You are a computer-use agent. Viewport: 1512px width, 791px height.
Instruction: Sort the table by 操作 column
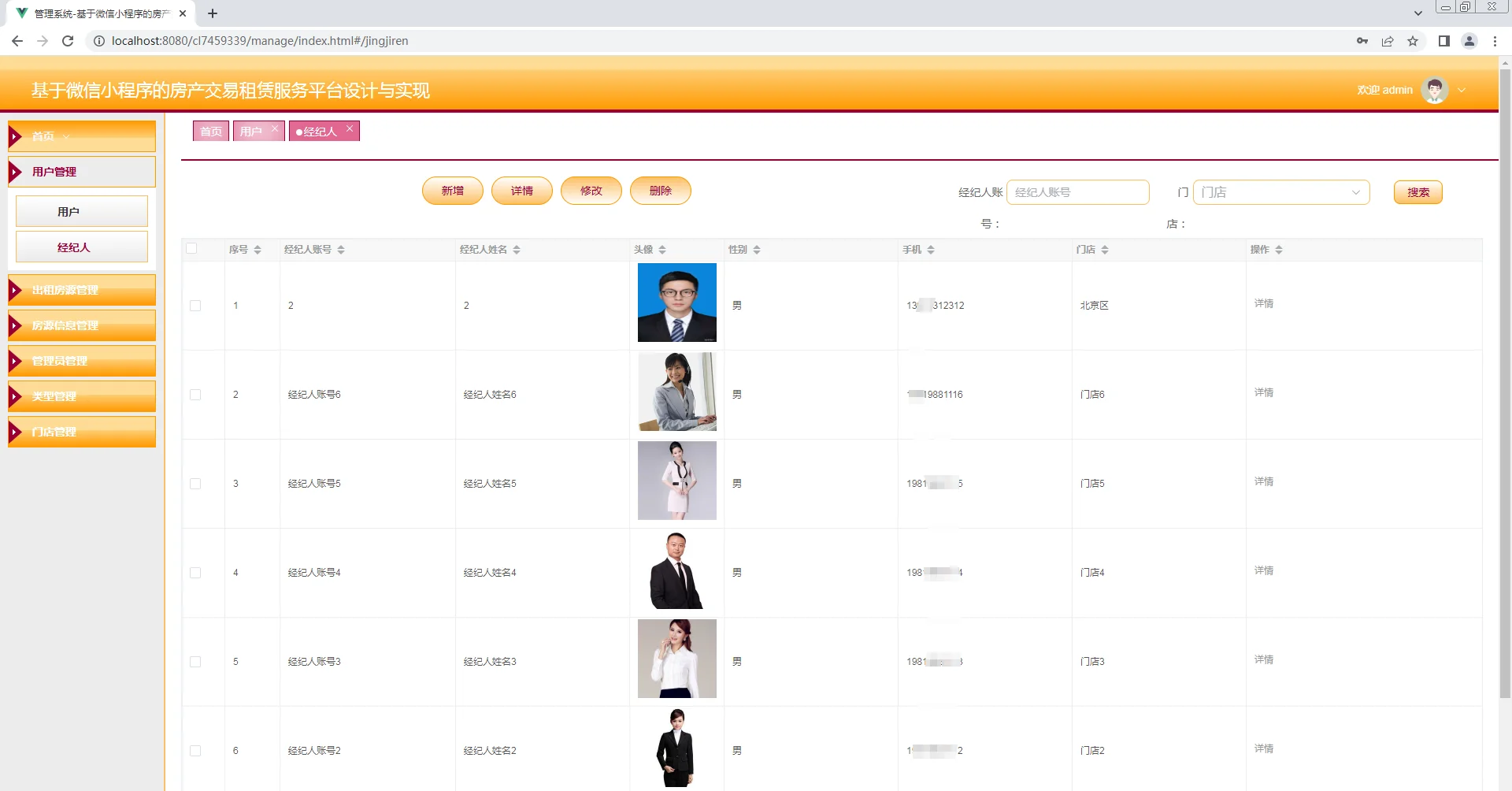pyautogui.click(x=1279, y=250)
